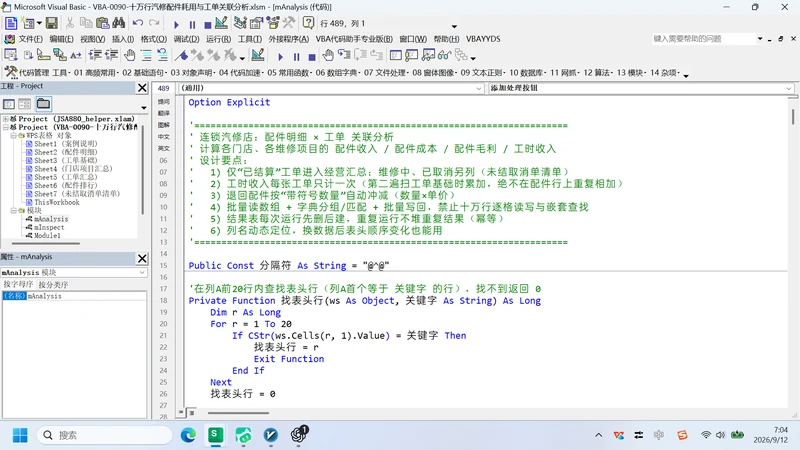Click the 英文 button in code margin

(x=163, y=148)
